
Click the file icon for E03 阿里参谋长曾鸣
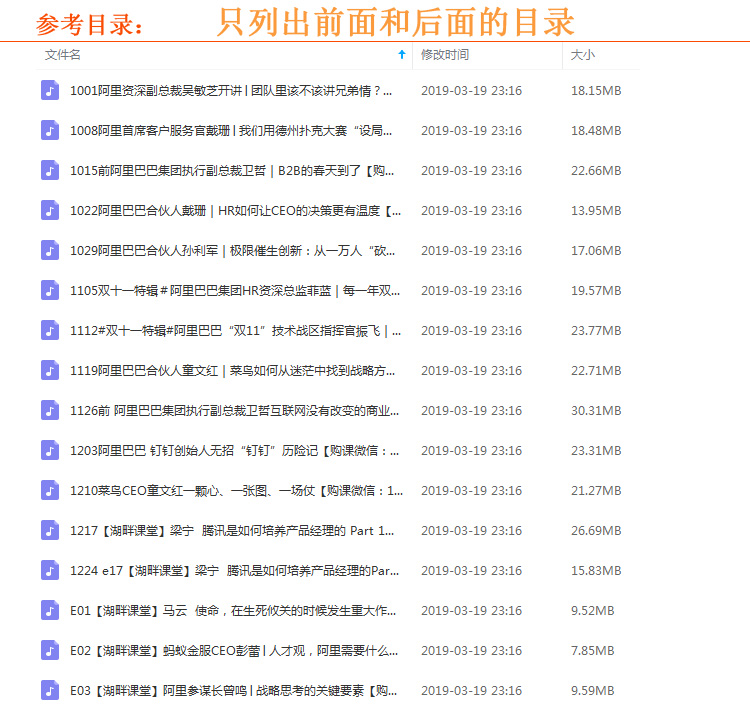[x=50, y=690]
